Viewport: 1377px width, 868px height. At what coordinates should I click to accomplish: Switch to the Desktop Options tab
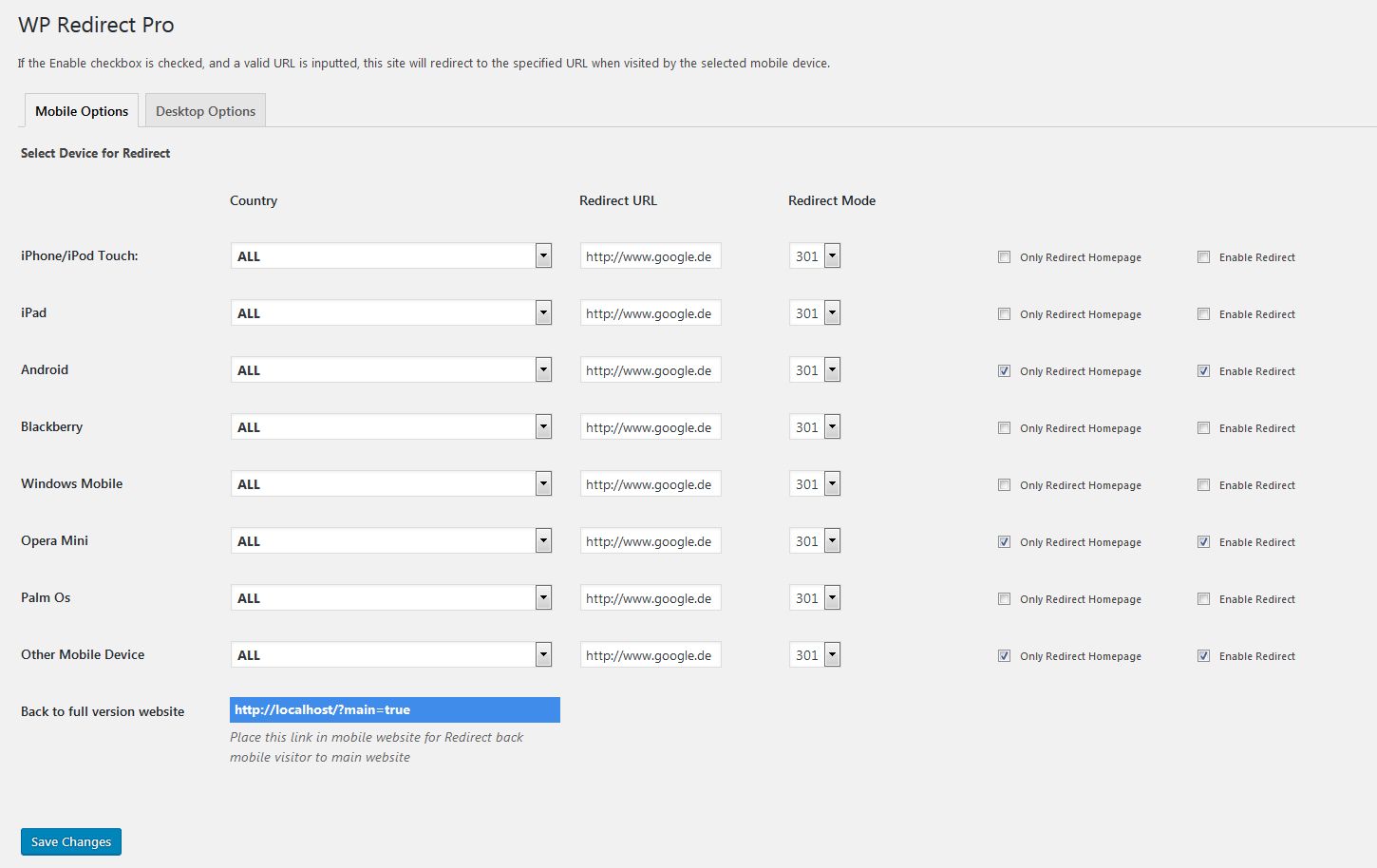[205, 111]
